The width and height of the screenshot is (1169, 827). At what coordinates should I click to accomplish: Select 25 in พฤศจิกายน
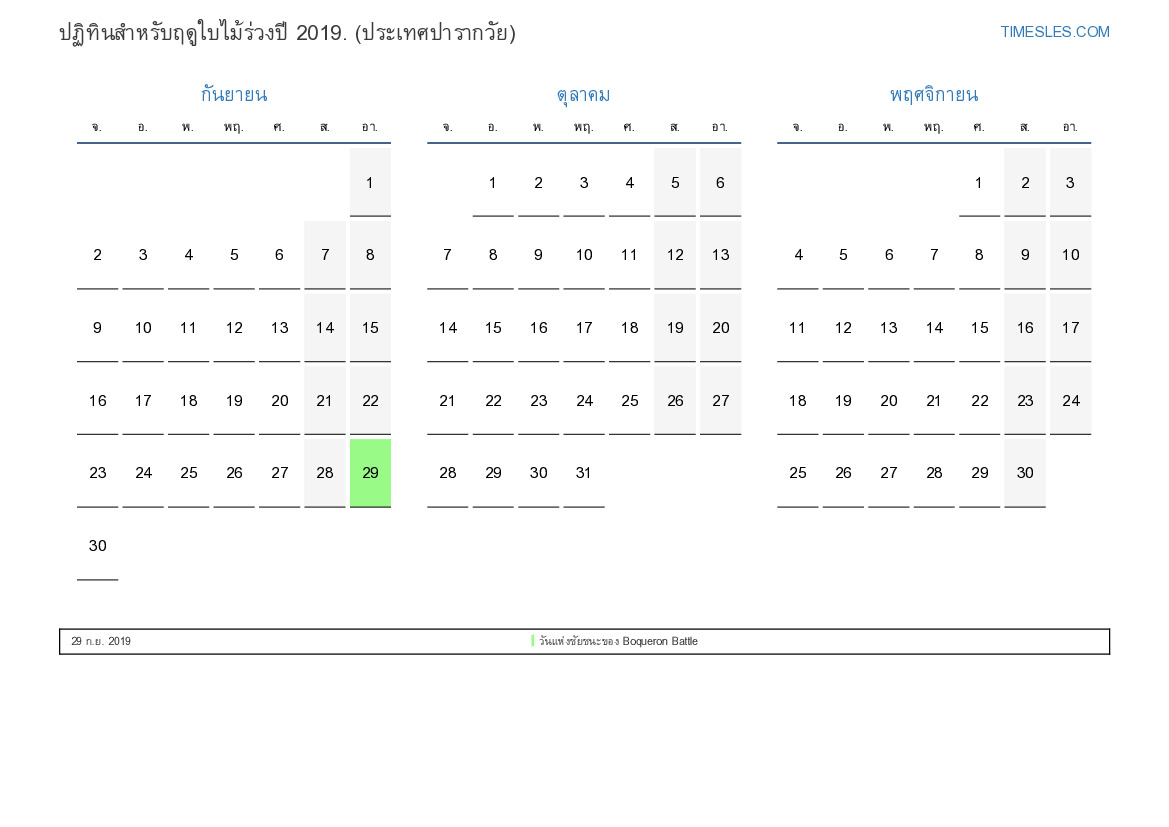point(798,473)
